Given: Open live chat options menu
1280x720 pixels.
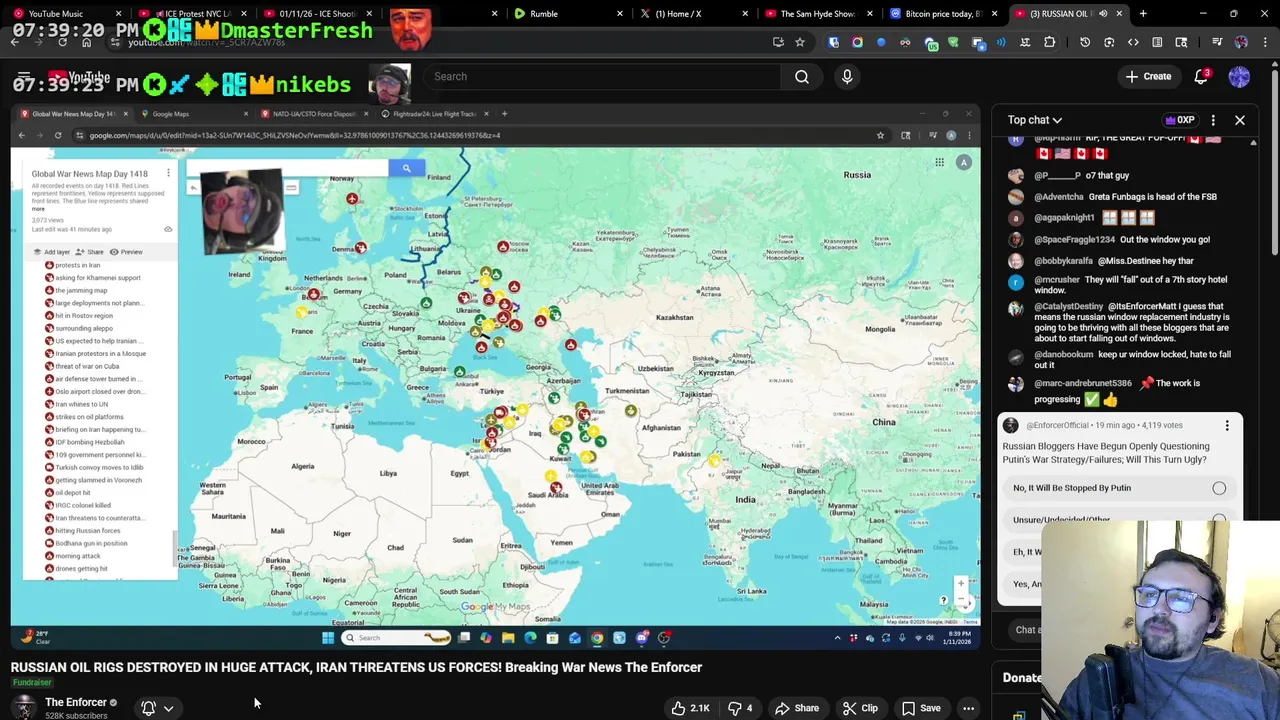Looking at the screenshot, I should click(x=1213, y=120).
